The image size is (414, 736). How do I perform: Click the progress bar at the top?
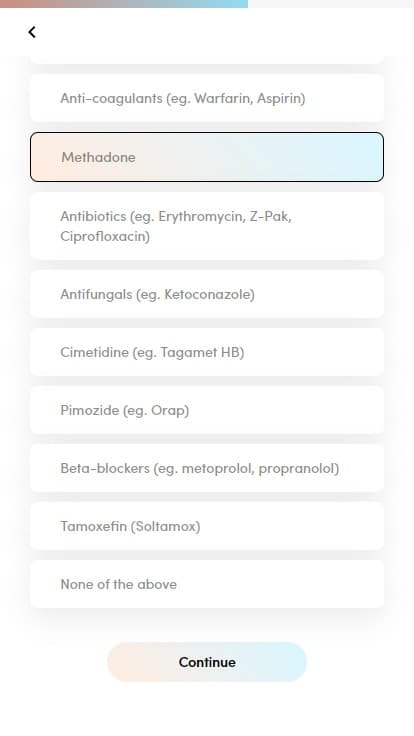pos(207,4)
